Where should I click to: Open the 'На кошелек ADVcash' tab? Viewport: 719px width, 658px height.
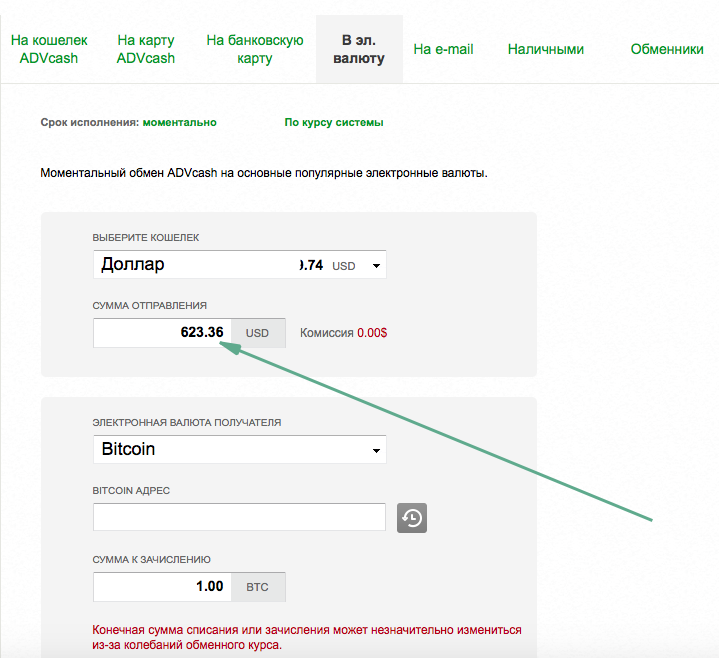pyautogui.click(x=49, y=49)
